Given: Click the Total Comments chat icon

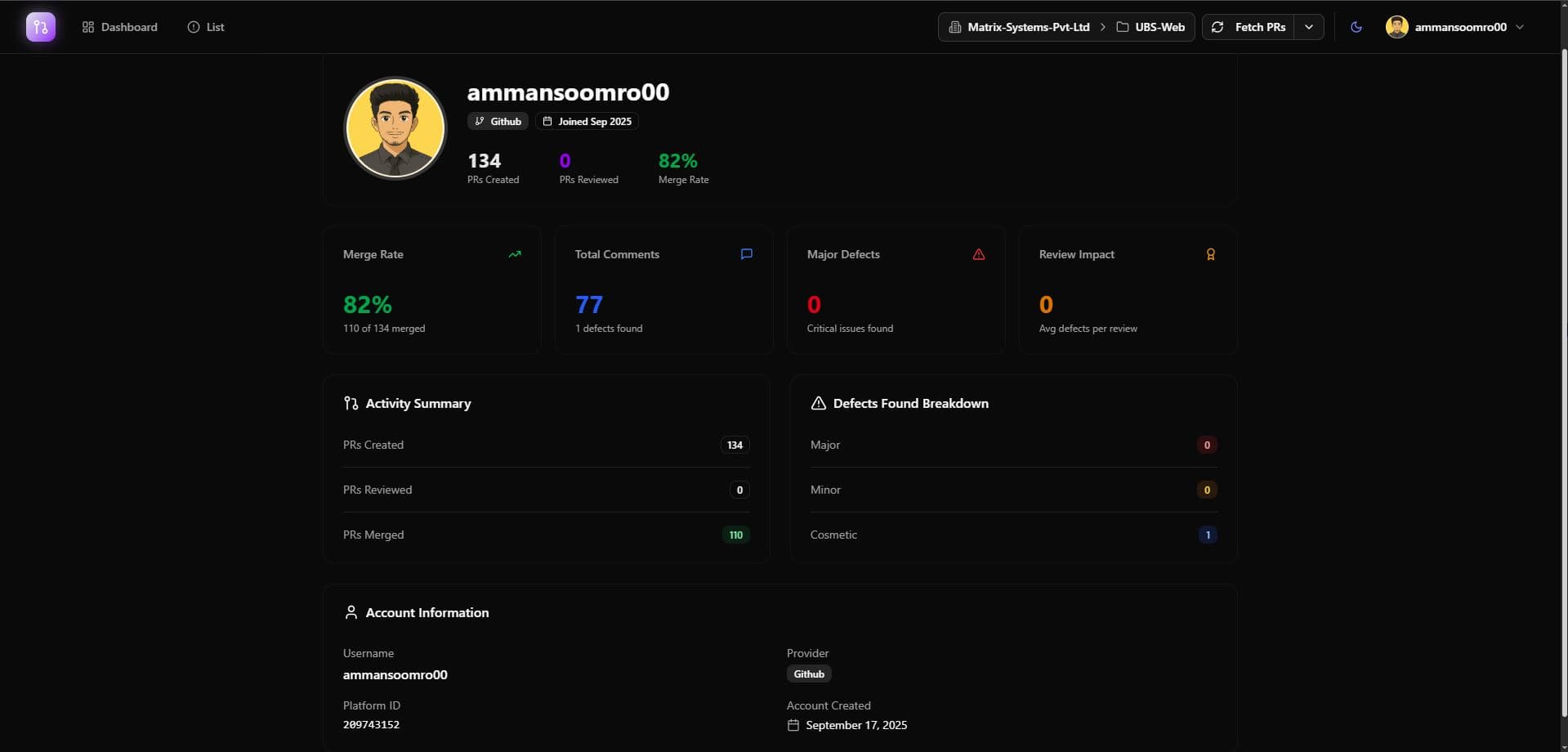Looking at the screenshot, I should tap(747, 254).
